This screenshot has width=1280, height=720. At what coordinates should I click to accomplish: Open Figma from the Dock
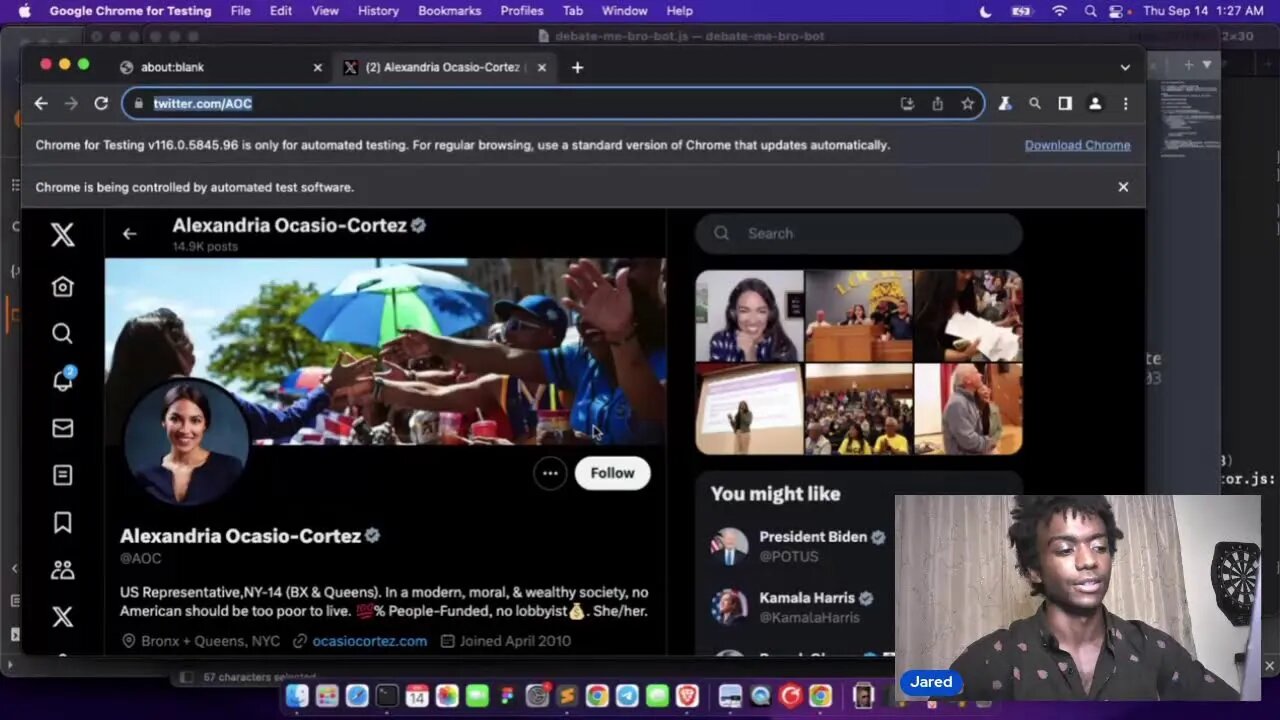507,696
